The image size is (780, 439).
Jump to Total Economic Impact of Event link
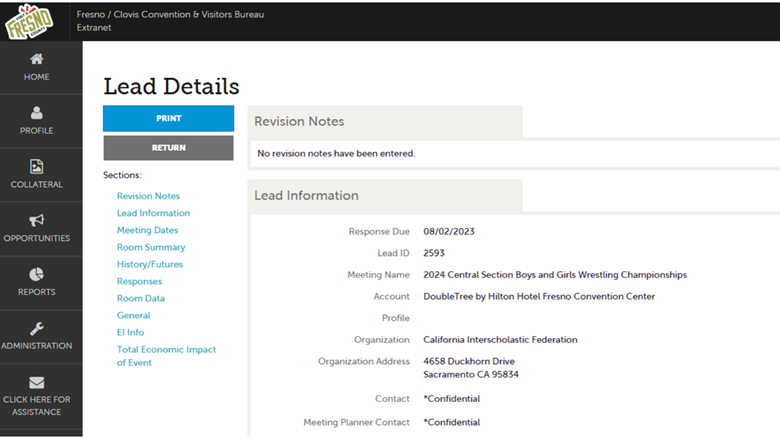point(166,356)
